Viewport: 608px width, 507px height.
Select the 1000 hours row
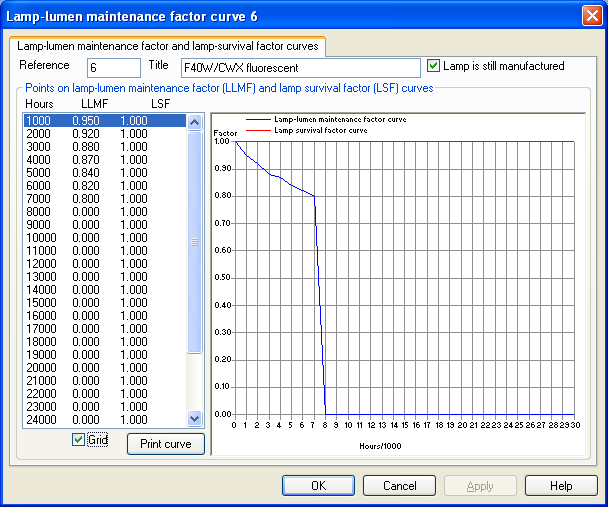coord(105,120)
